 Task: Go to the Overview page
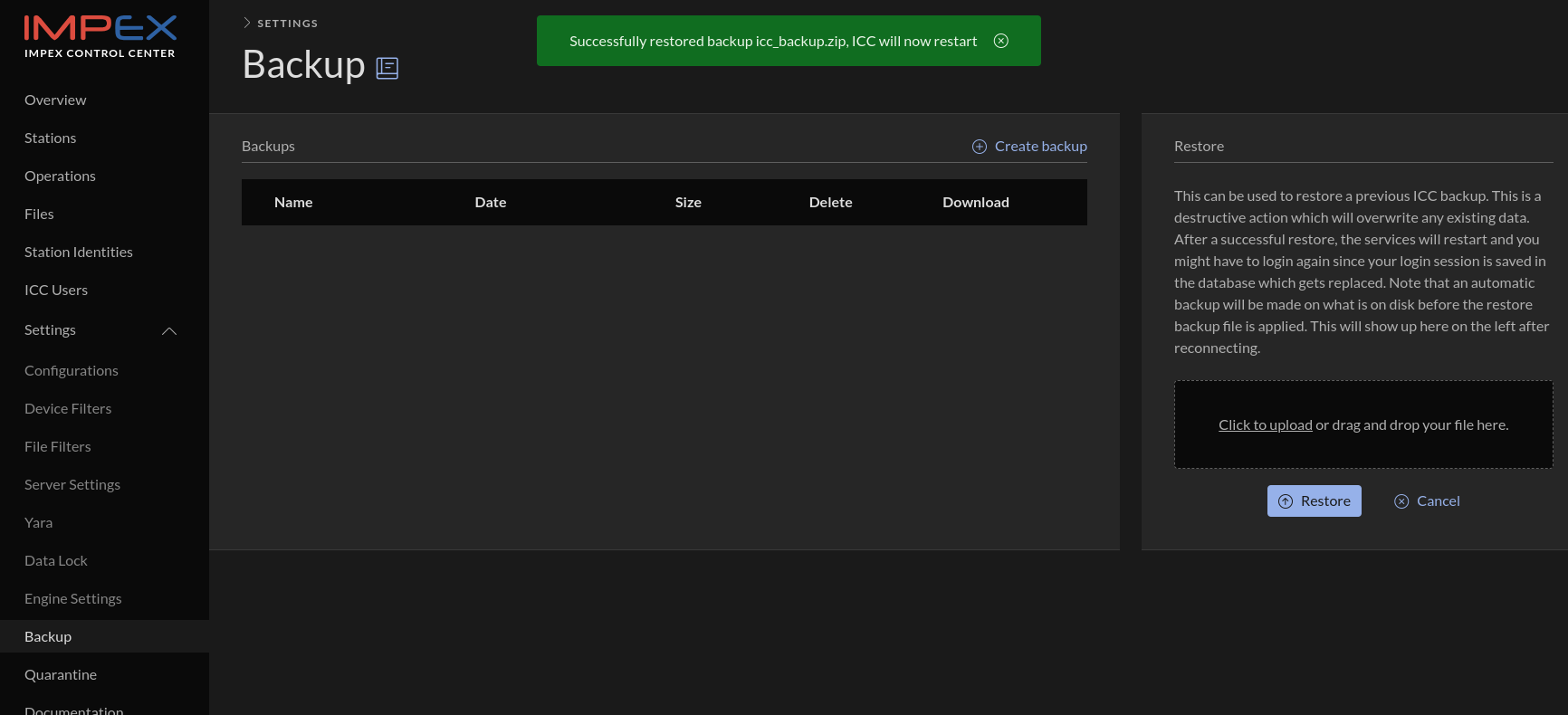(x=55, y=100)
